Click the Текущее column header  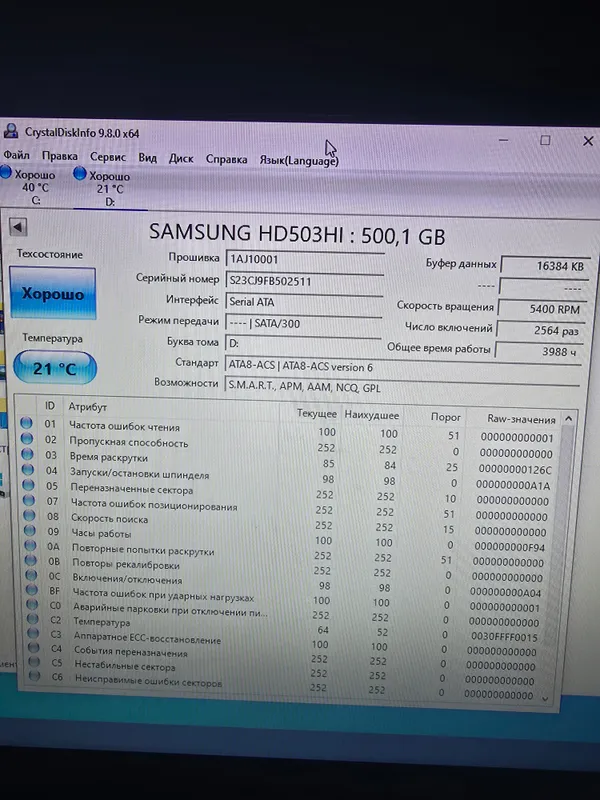[x=317, y=414]
